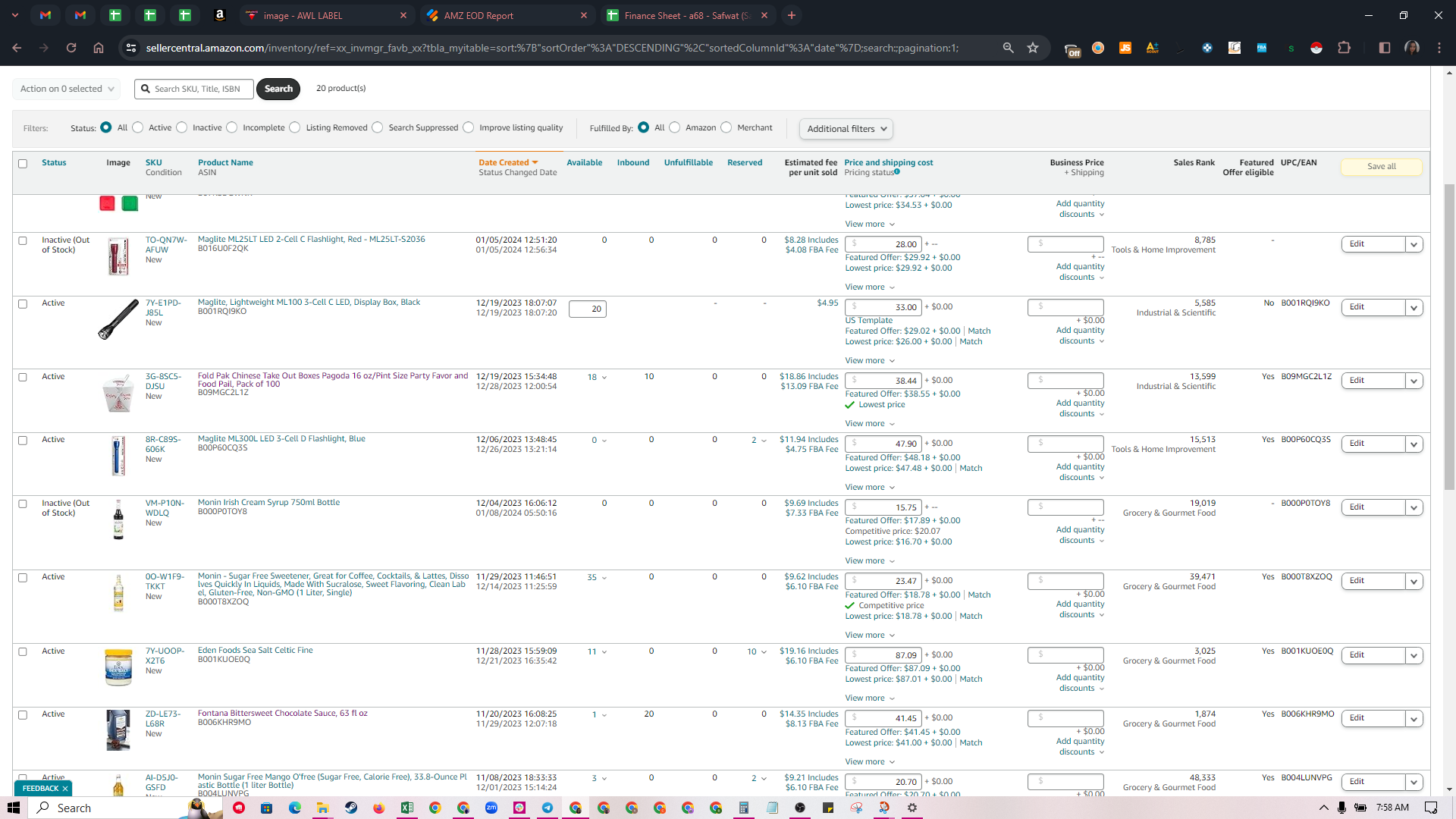Open Firefox from the taskbar

click(379, 808)
